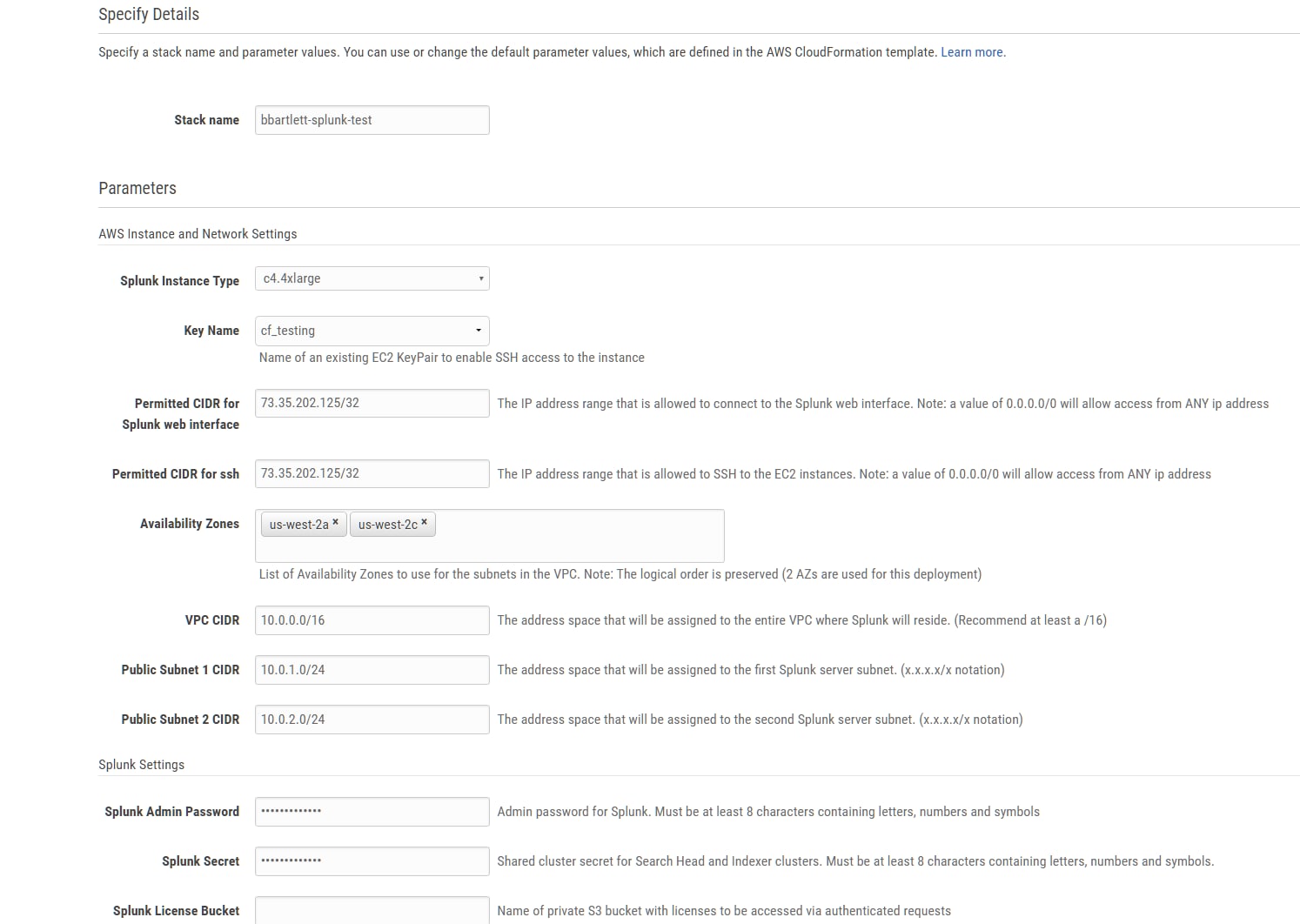
Task: Click the Parameters section heading
Action: point(137,188)
